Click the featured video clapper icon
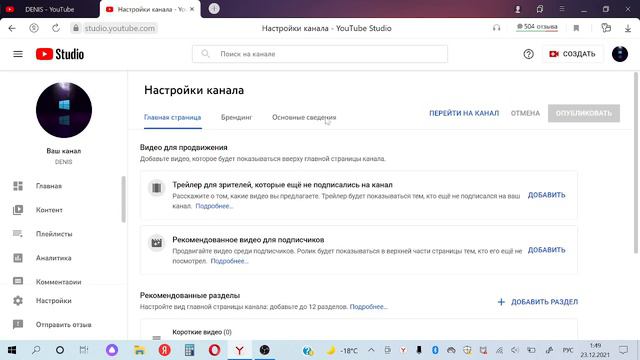 [156, 243]
